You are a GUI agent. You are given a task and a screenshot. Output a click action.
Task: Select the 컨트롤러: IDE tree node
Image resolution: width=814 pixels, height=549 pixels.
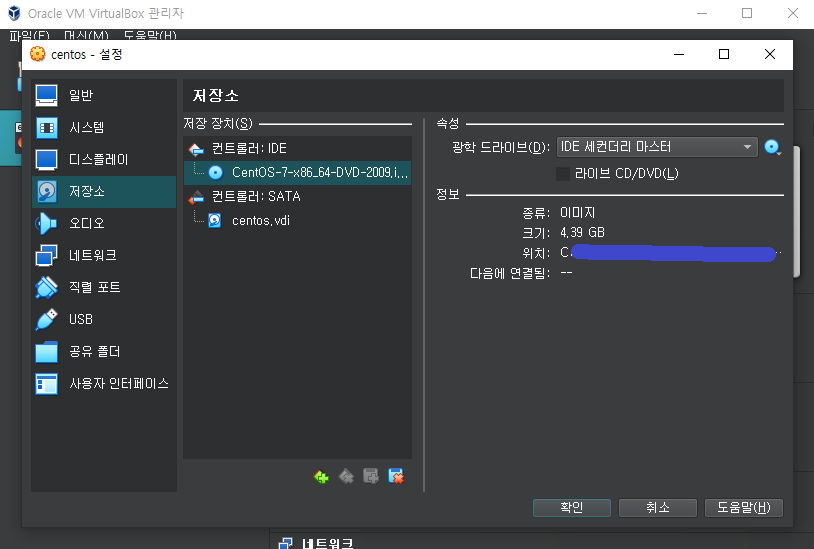(297, 149)
